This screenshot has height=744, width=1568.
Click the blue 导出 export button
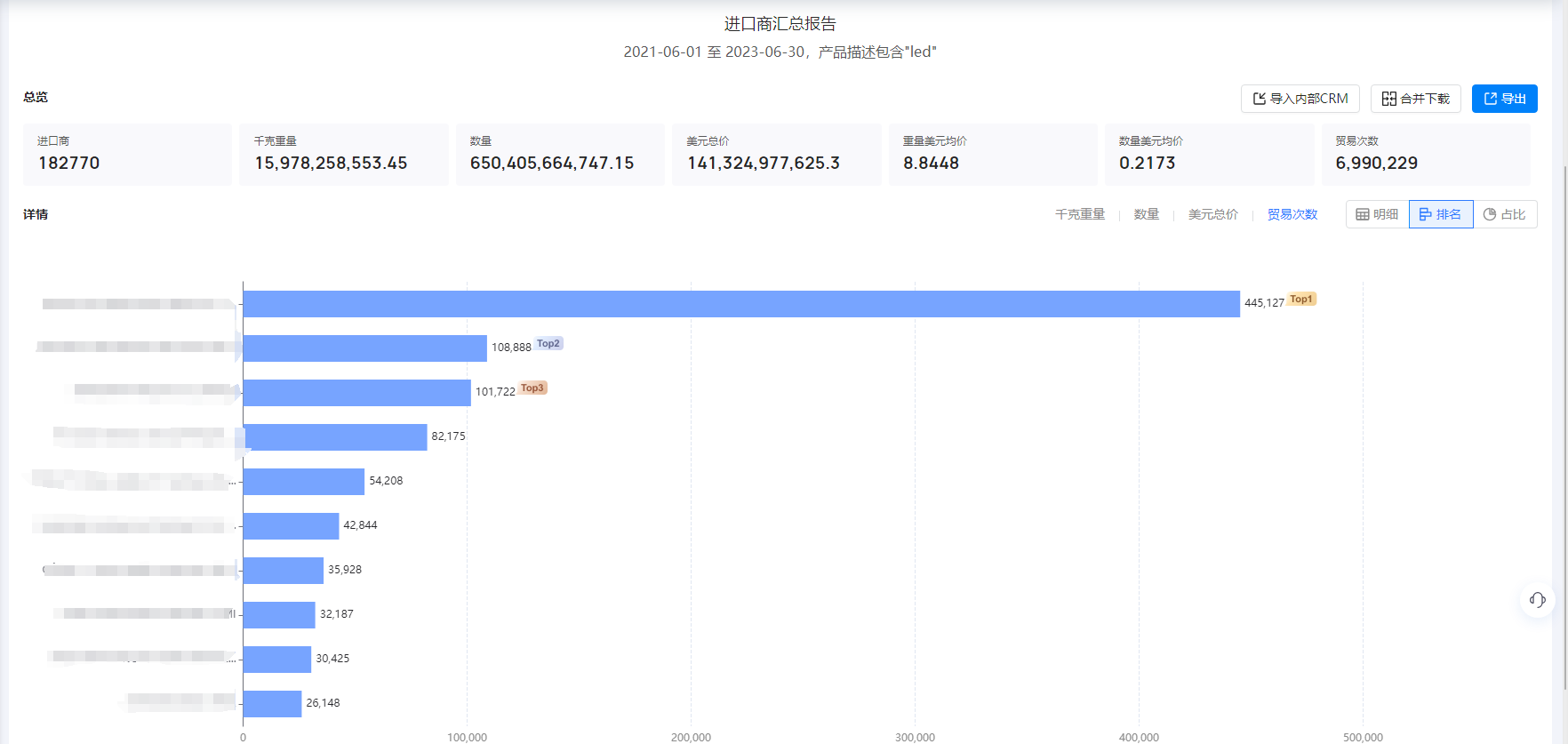(1504, 99)
